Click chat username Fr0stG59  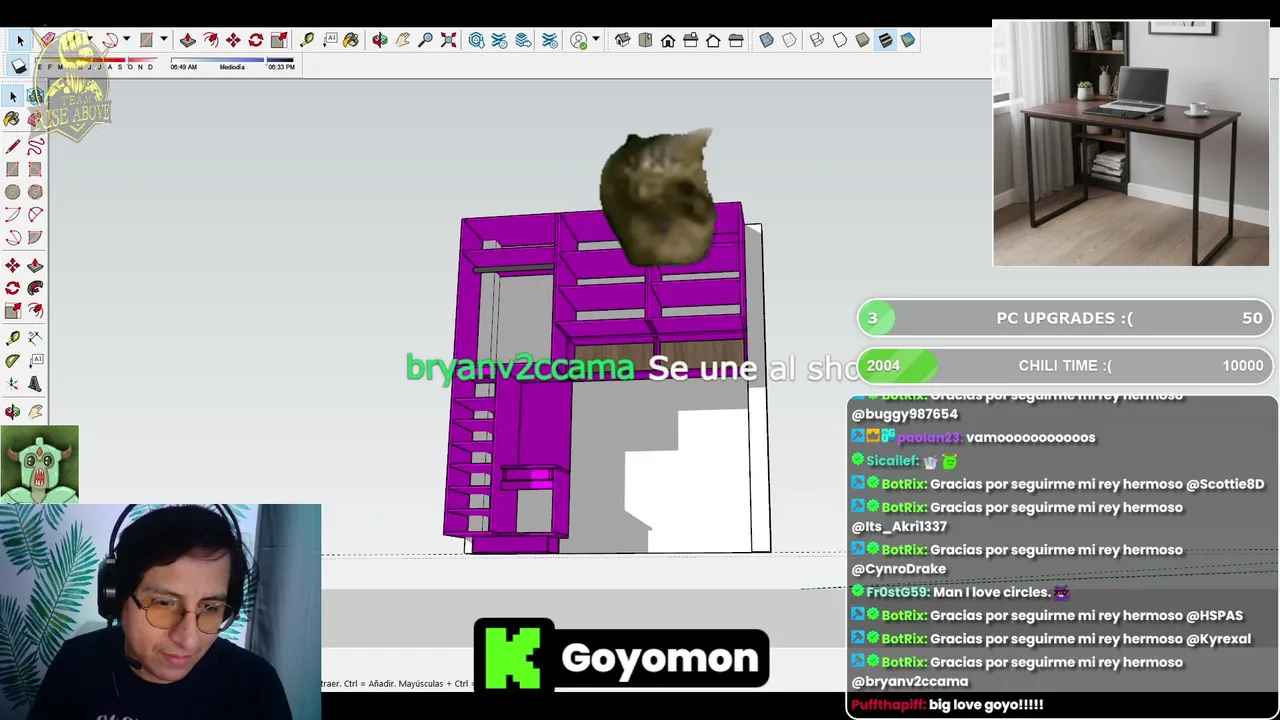point(897,592)
